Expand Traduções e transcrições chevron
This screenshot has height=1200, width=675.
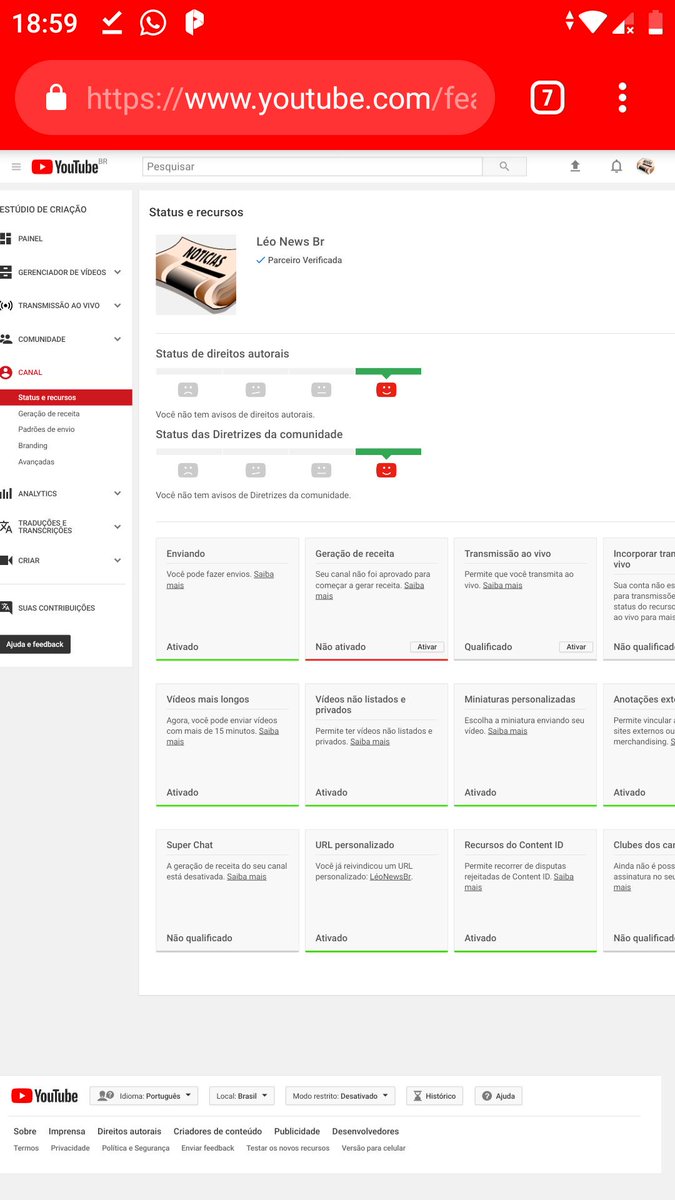(x=117, y=527)
